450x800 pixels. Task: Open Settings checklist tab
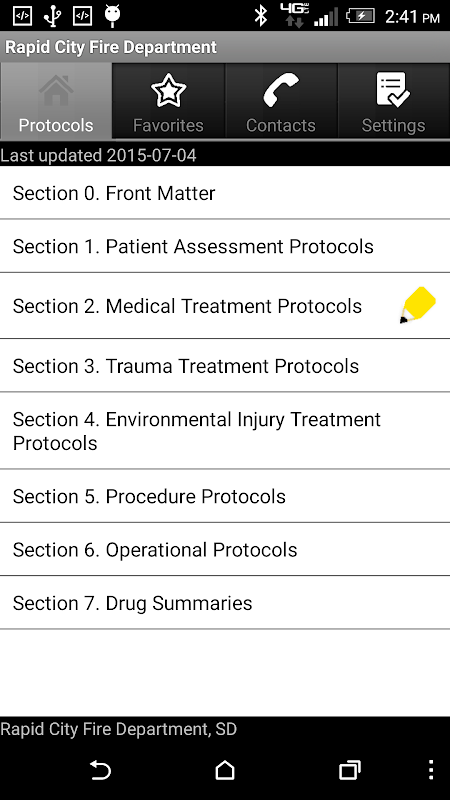click(393, 101)
